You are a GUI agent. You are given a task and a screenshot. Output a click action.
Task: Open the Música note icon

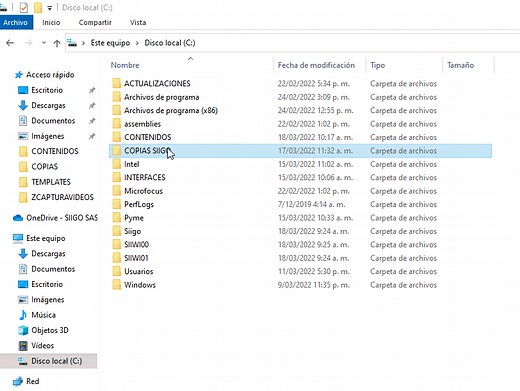click(x=23, y=315)
